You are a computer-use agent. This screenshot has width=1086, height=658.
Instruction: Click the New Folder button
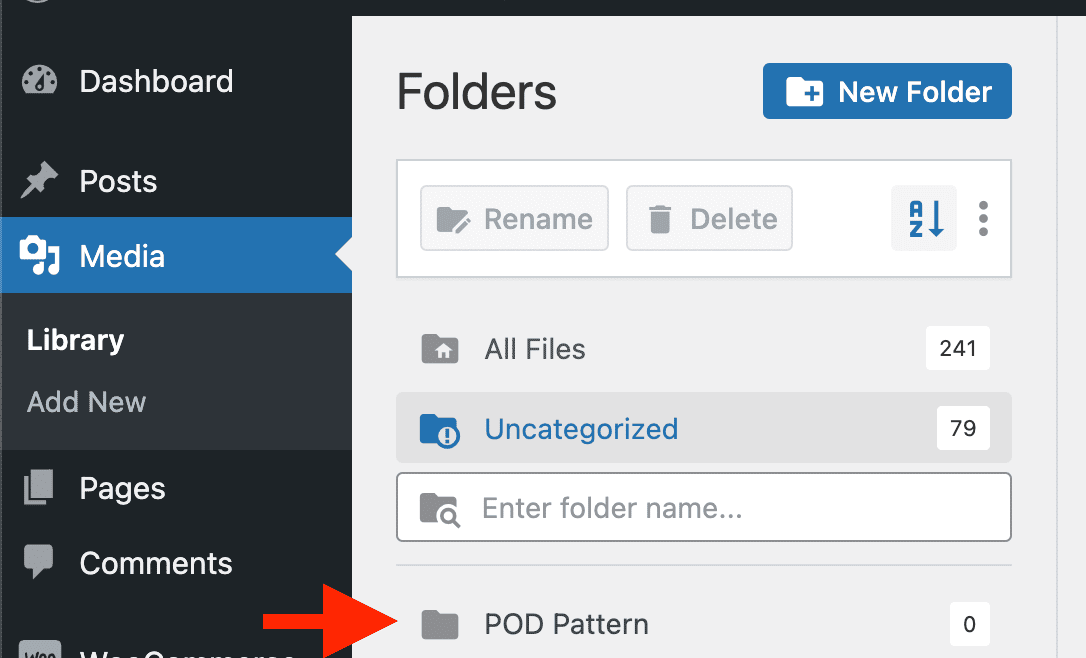(886, 91)
